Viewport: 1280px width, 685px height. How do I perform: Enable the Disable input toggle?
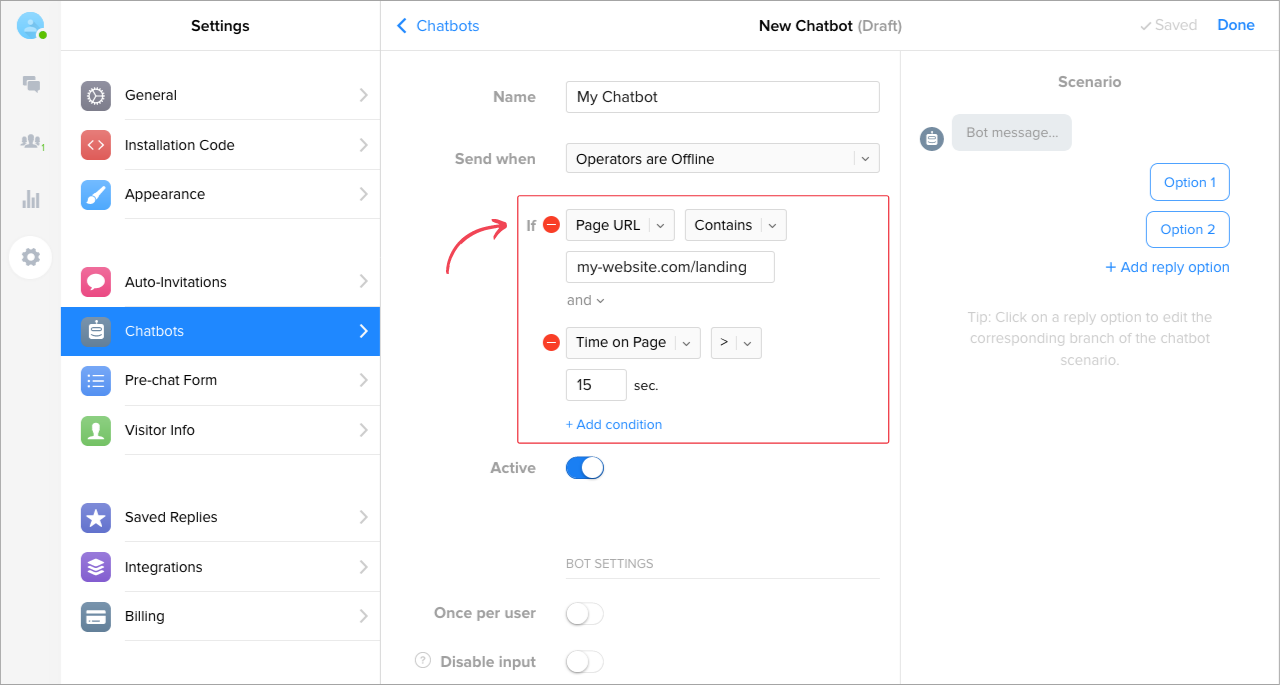pos(585,662)
